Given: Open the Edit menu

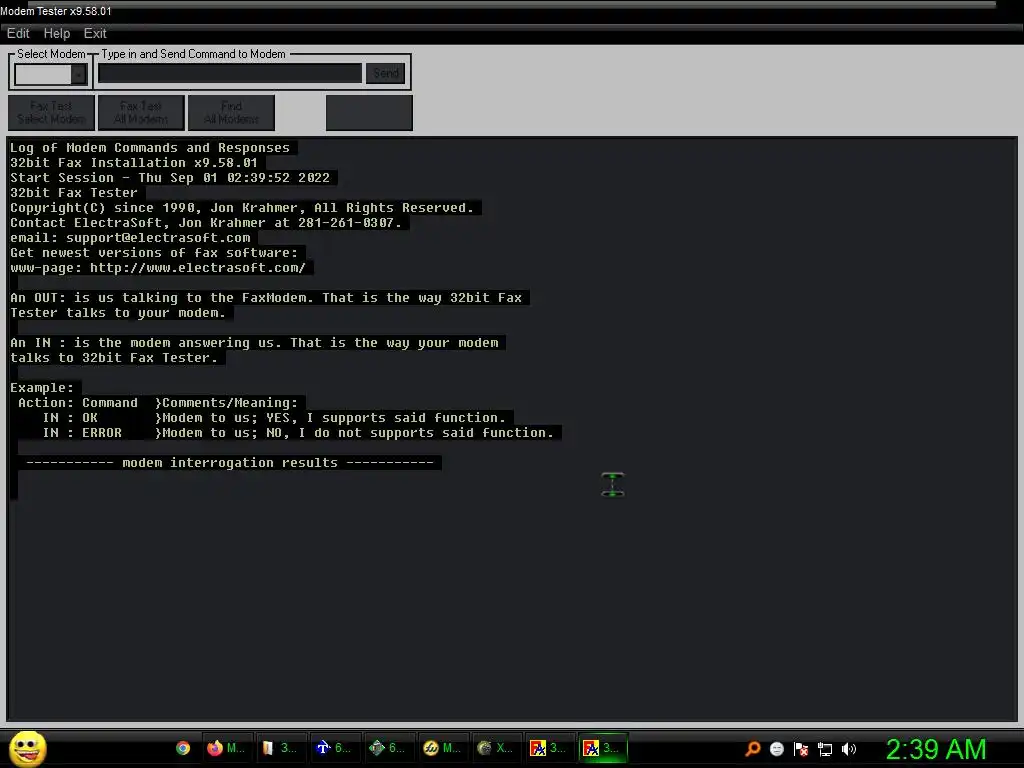Looking at the screenshot, I should click(x=18, y=33).
